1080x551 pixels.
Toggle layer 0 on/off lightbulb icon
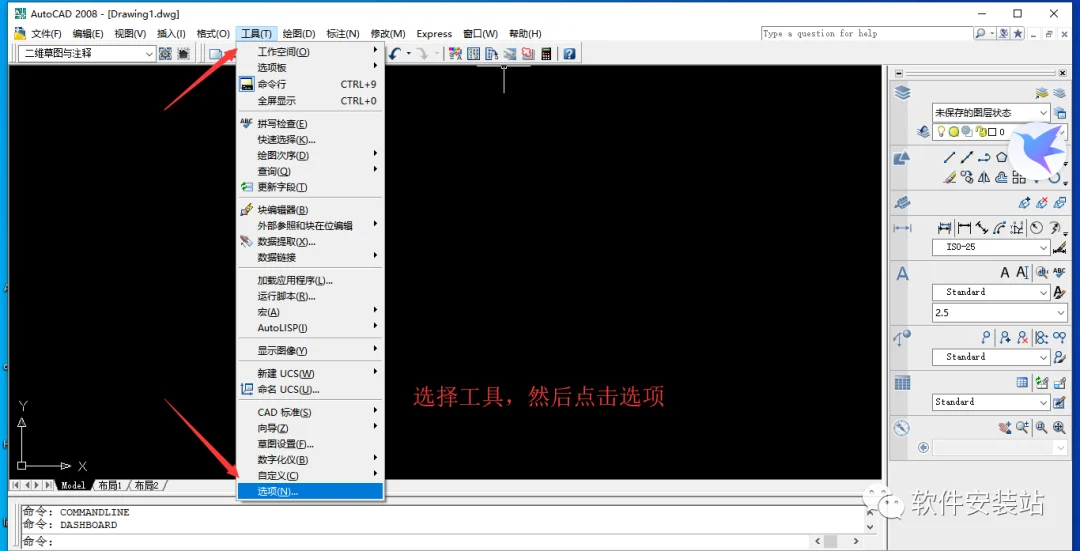(x=941, y=132)
